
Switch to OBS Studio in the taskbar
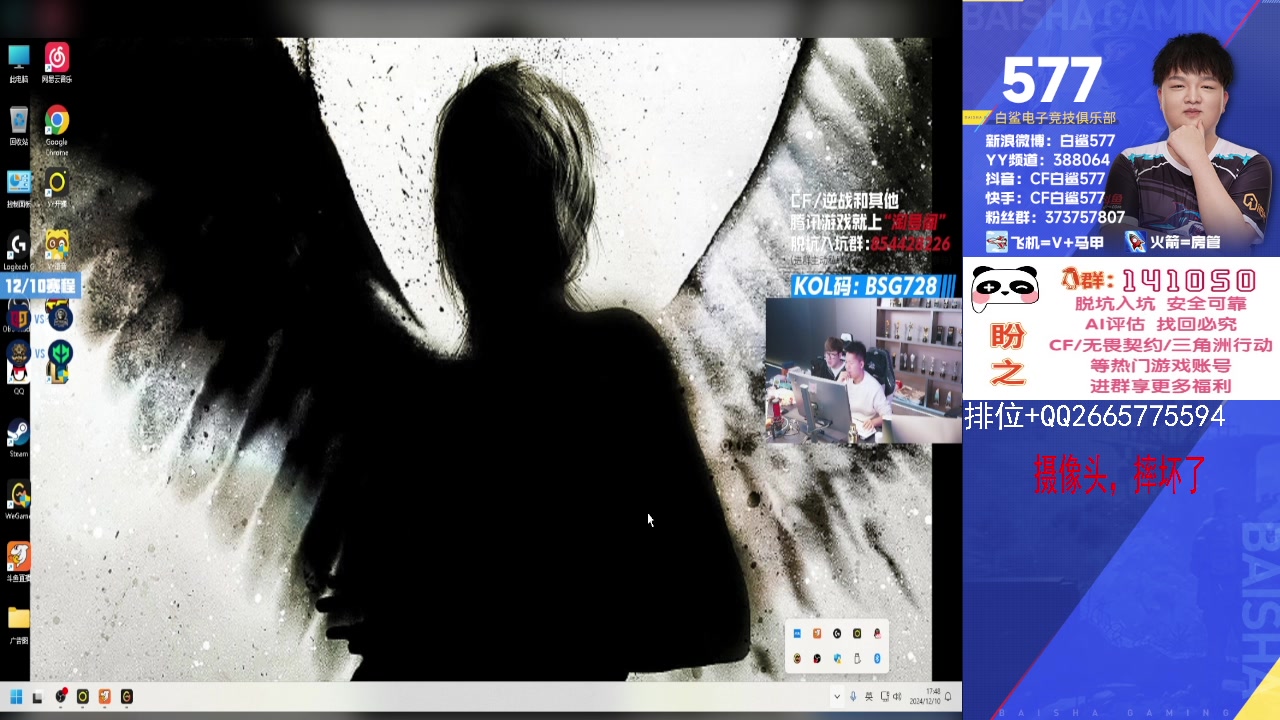point(61,696)
